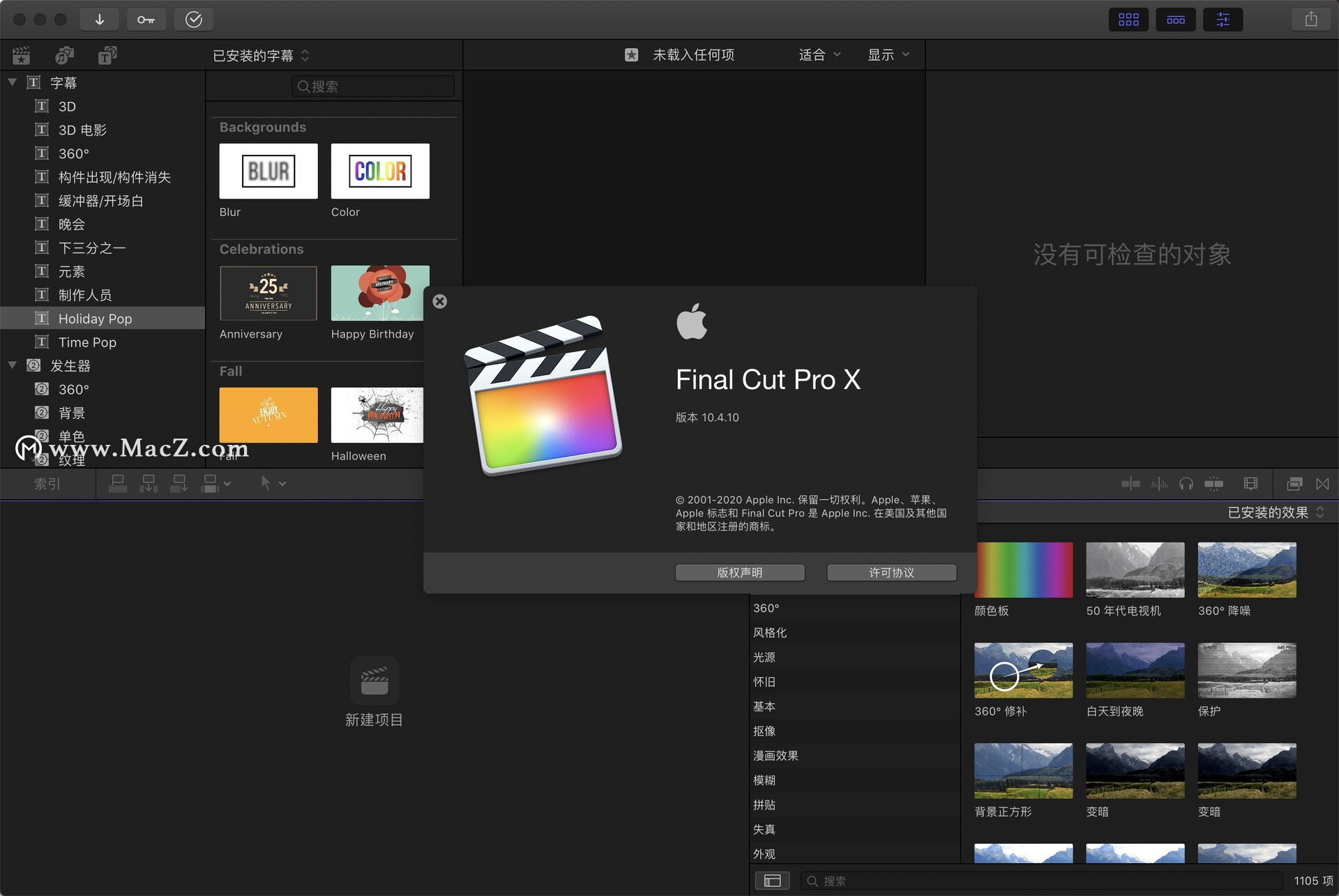The width and height of the screenshot is (1339, 896).
Task: Select the 缓冲器/开场白 category
Action: pyautogui.click(x=103, y=201)
